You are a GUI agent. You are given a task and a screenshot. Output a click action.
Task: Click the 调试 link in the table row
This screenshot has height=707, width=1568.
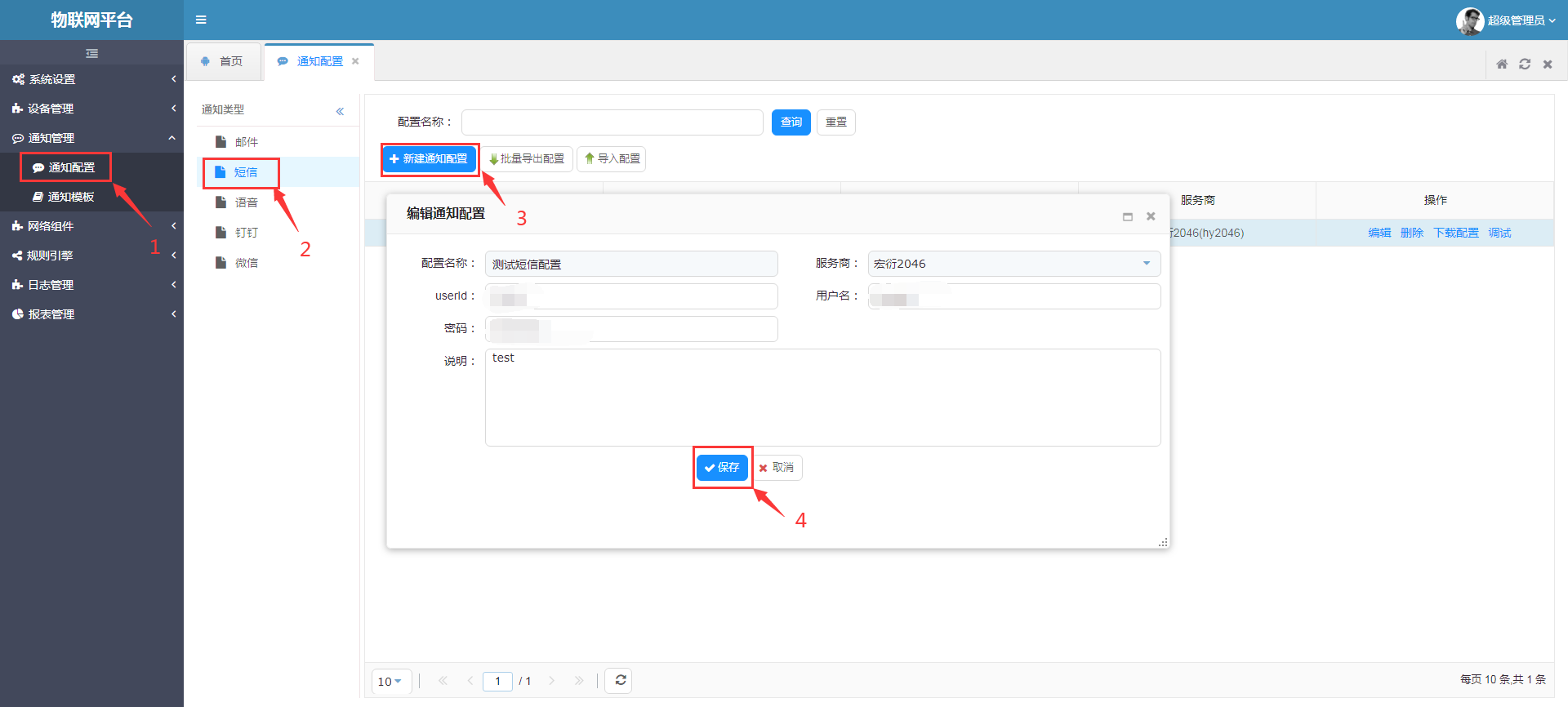(x=1499, y=233)
